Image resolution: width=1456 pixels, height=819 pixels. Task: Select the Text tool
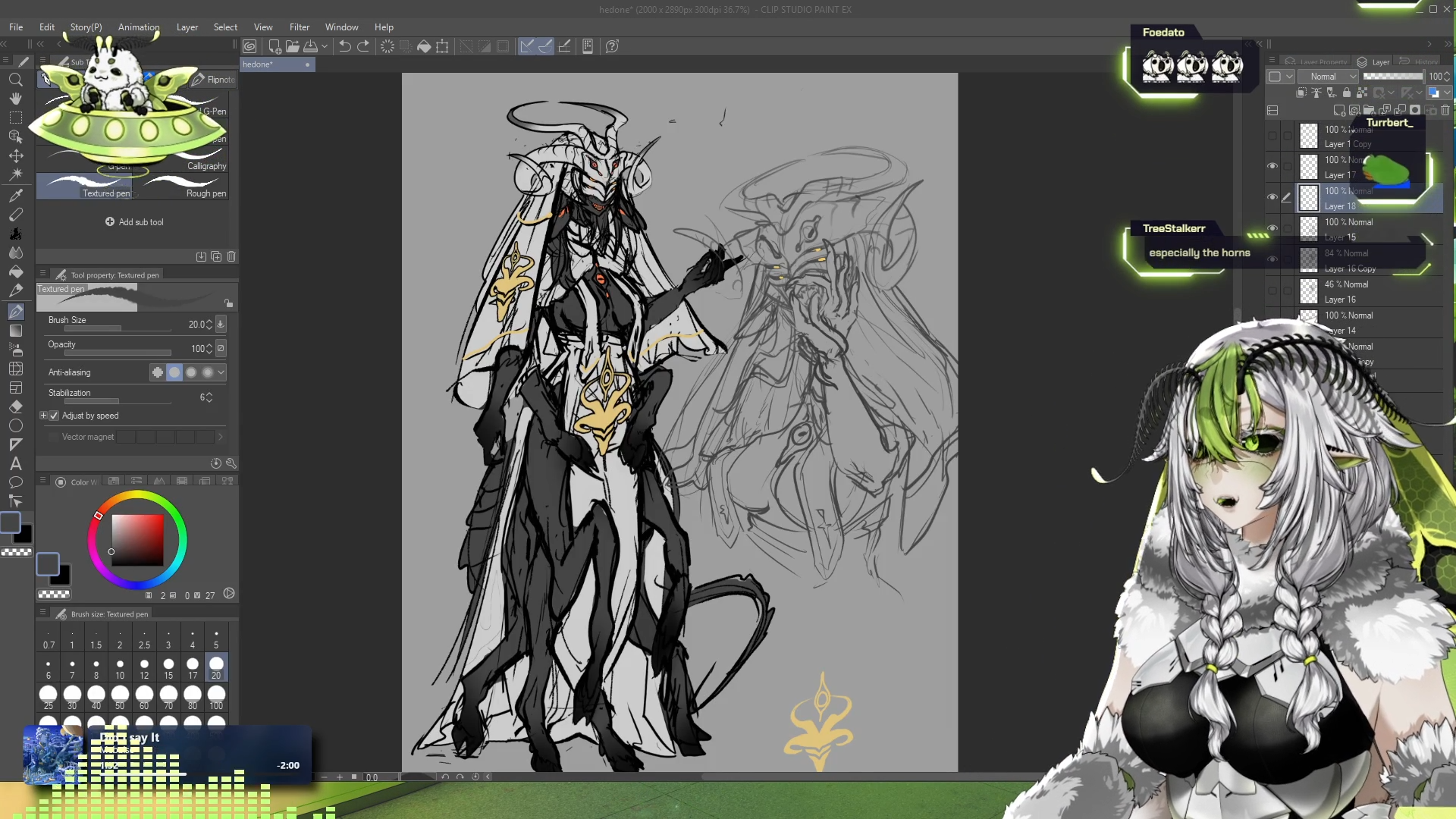15,463
